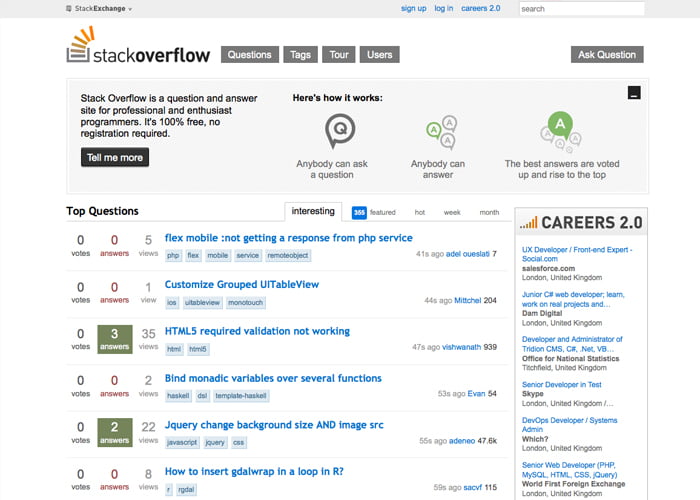Image resolution: width=700 pixels, height=500 pixels.
Task: Click the Tell me more button
Action: pyautogui.click(x=115, y=157)
